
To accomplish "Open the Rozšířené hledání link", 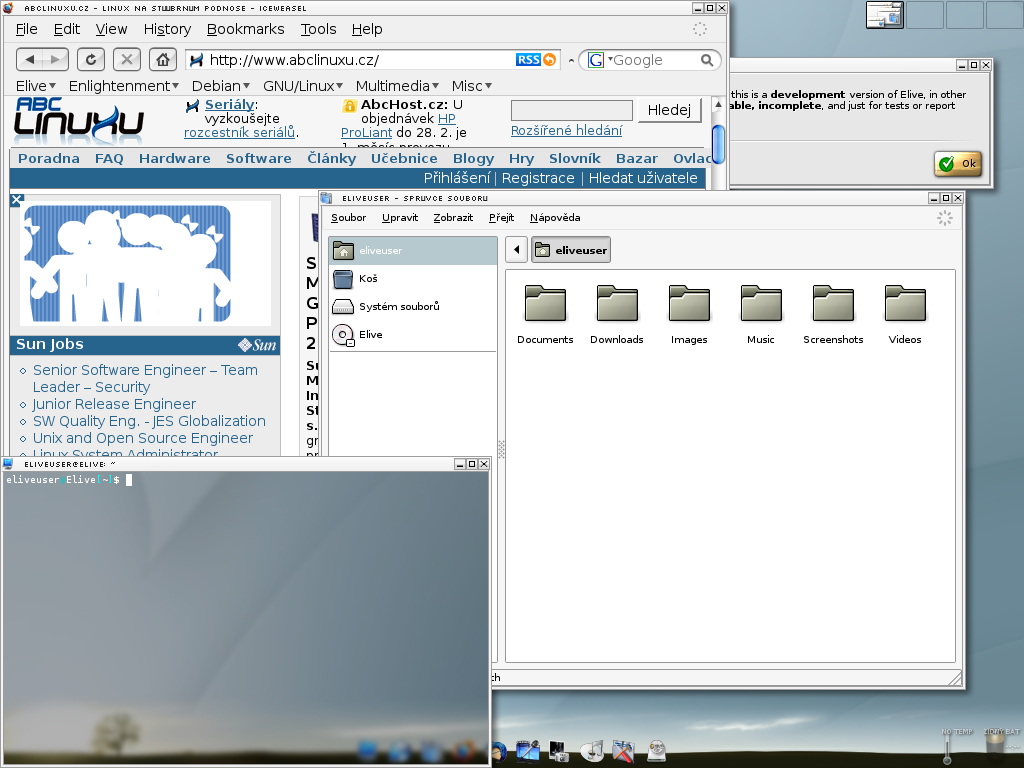I will pyautogui.click(x=566, y=131).
